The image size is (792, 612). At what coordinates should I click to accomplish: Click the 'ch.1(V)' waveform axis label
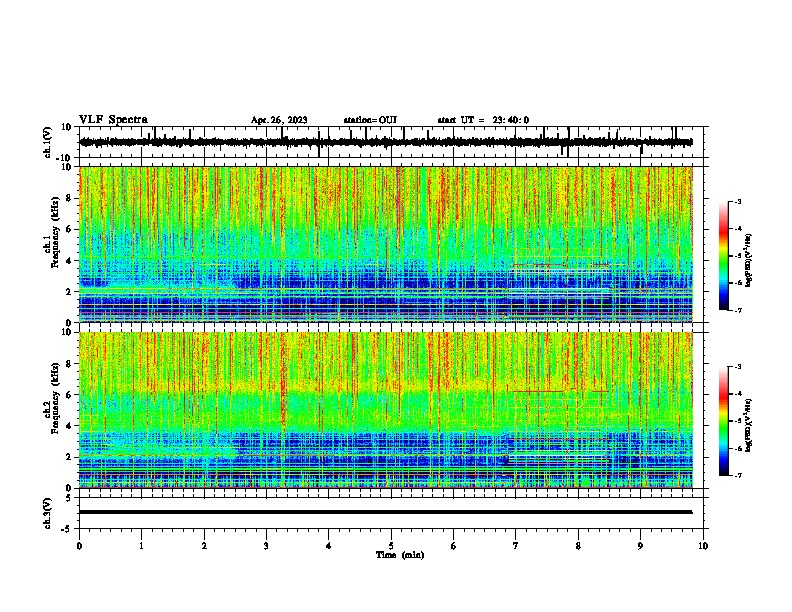(48, 142)
